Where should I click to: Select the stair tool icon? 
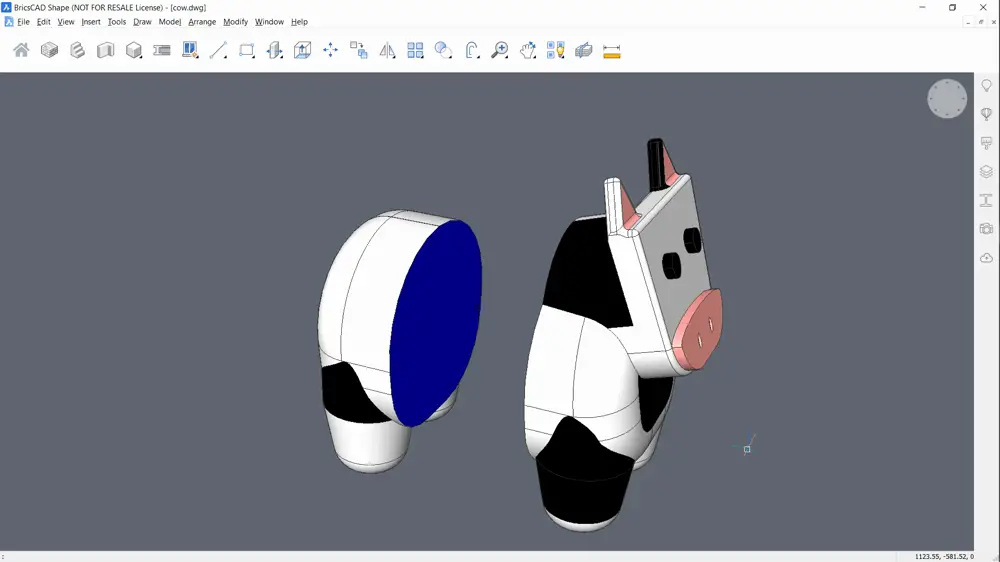coord(77,50)
